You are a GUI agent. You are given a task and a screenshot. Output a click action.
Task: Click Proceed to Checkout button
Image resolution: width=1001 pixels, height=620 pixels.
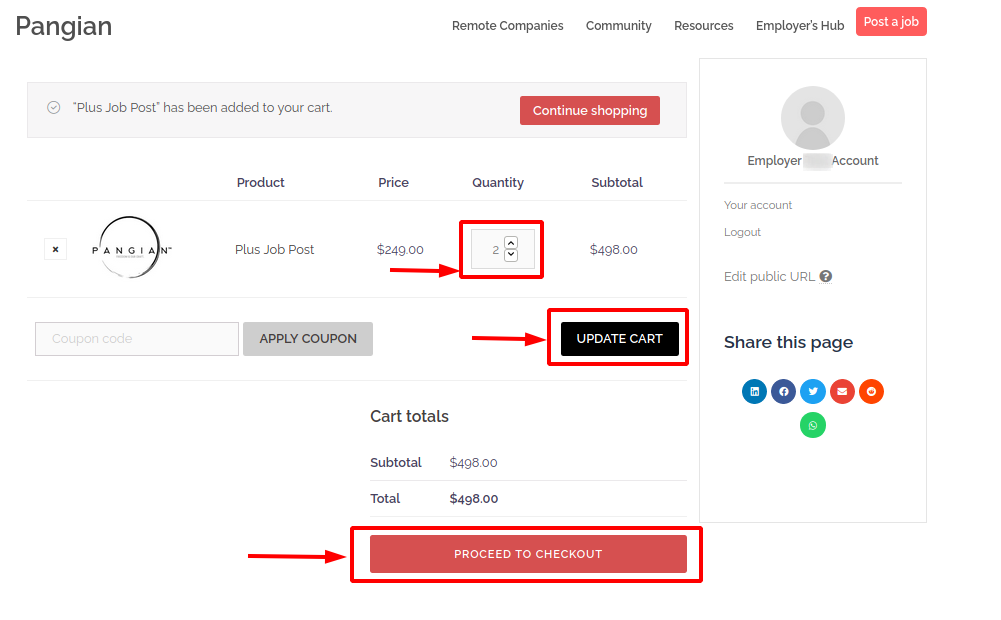(x=528, y=554)
